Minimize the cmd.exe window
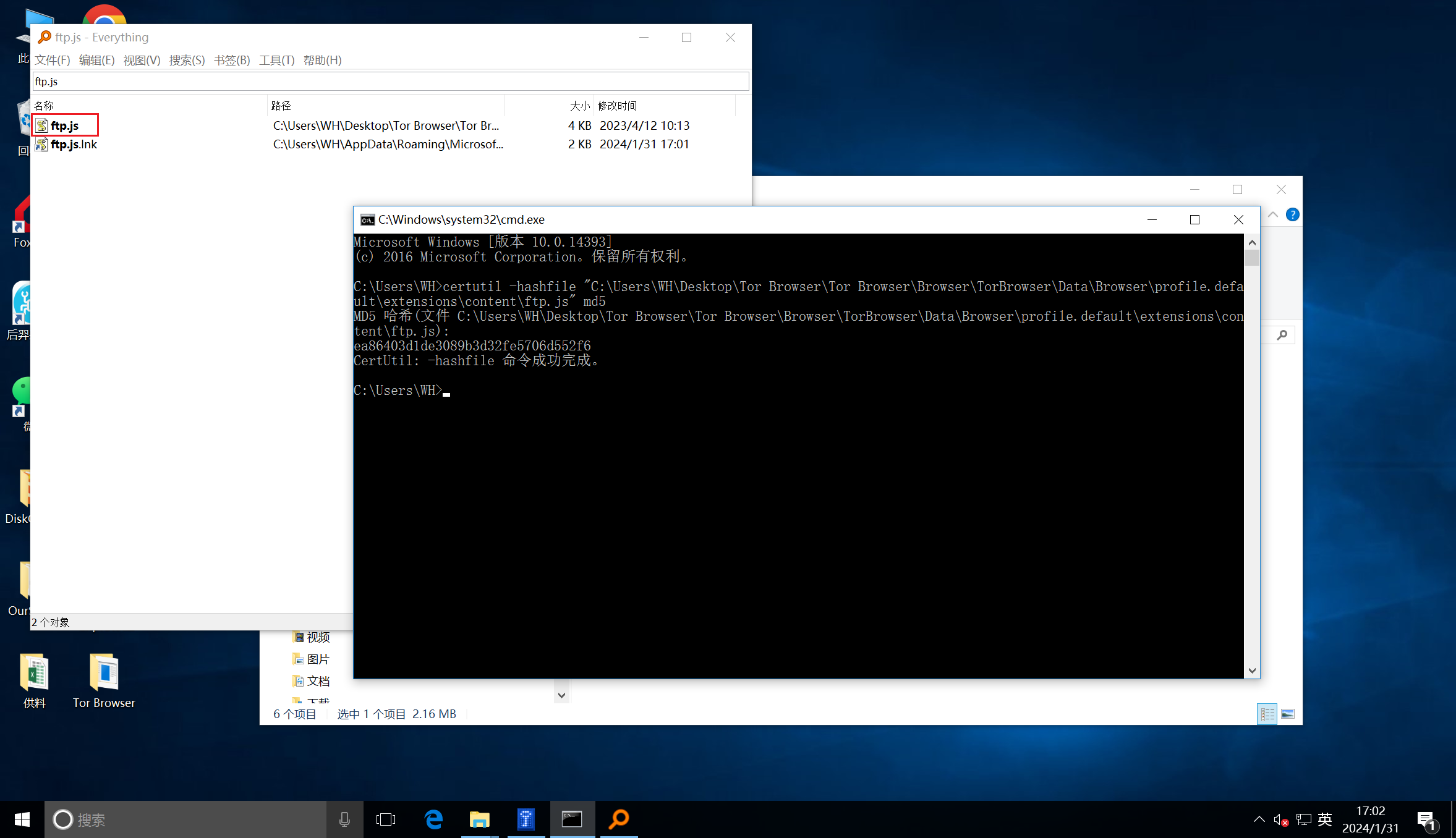This screenshot has height=838, width=1456. 1152,219
